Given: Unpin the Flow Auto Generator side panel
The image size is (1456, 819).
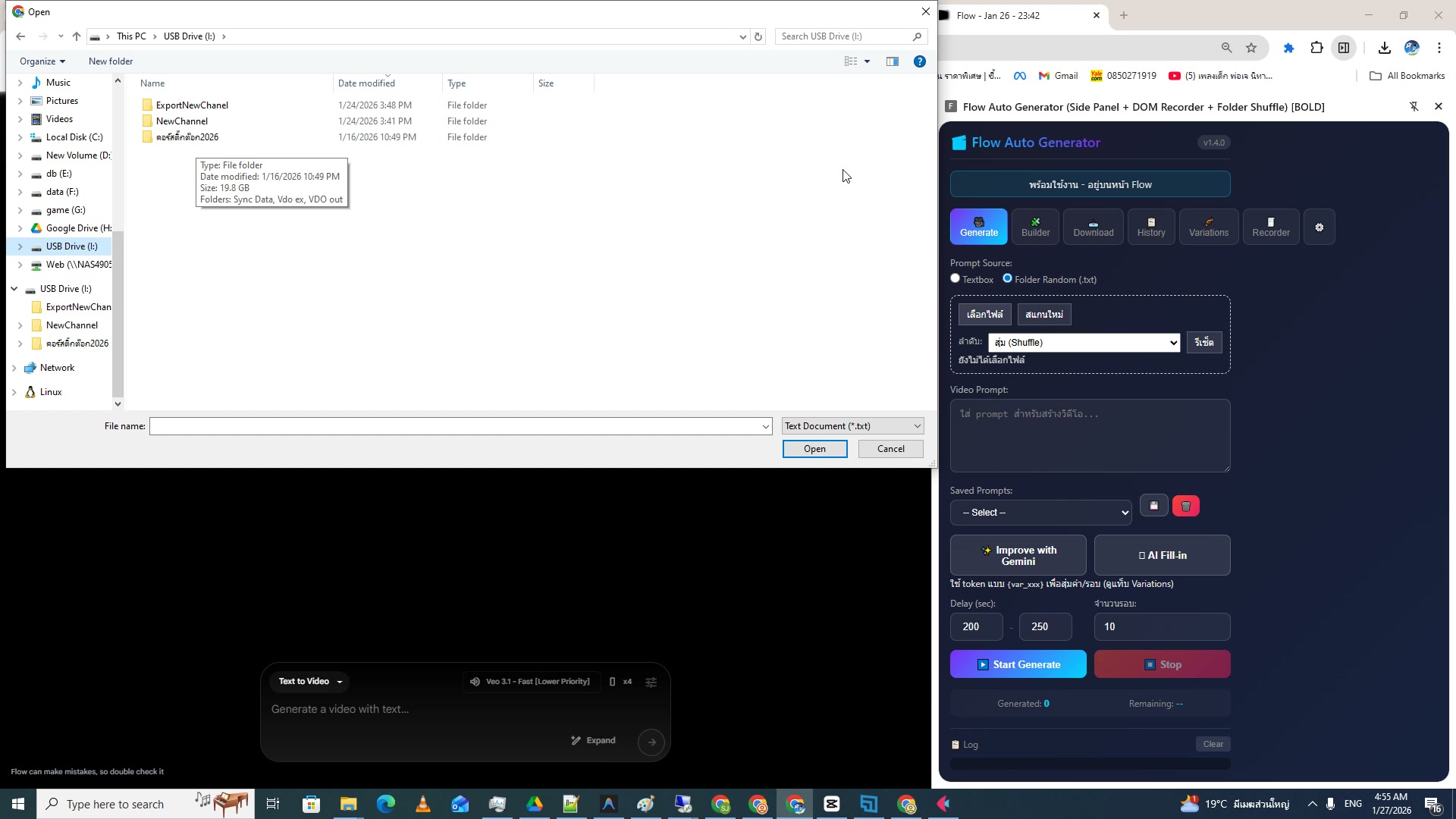Looking at the screenshot, I should click(1414, 107).
